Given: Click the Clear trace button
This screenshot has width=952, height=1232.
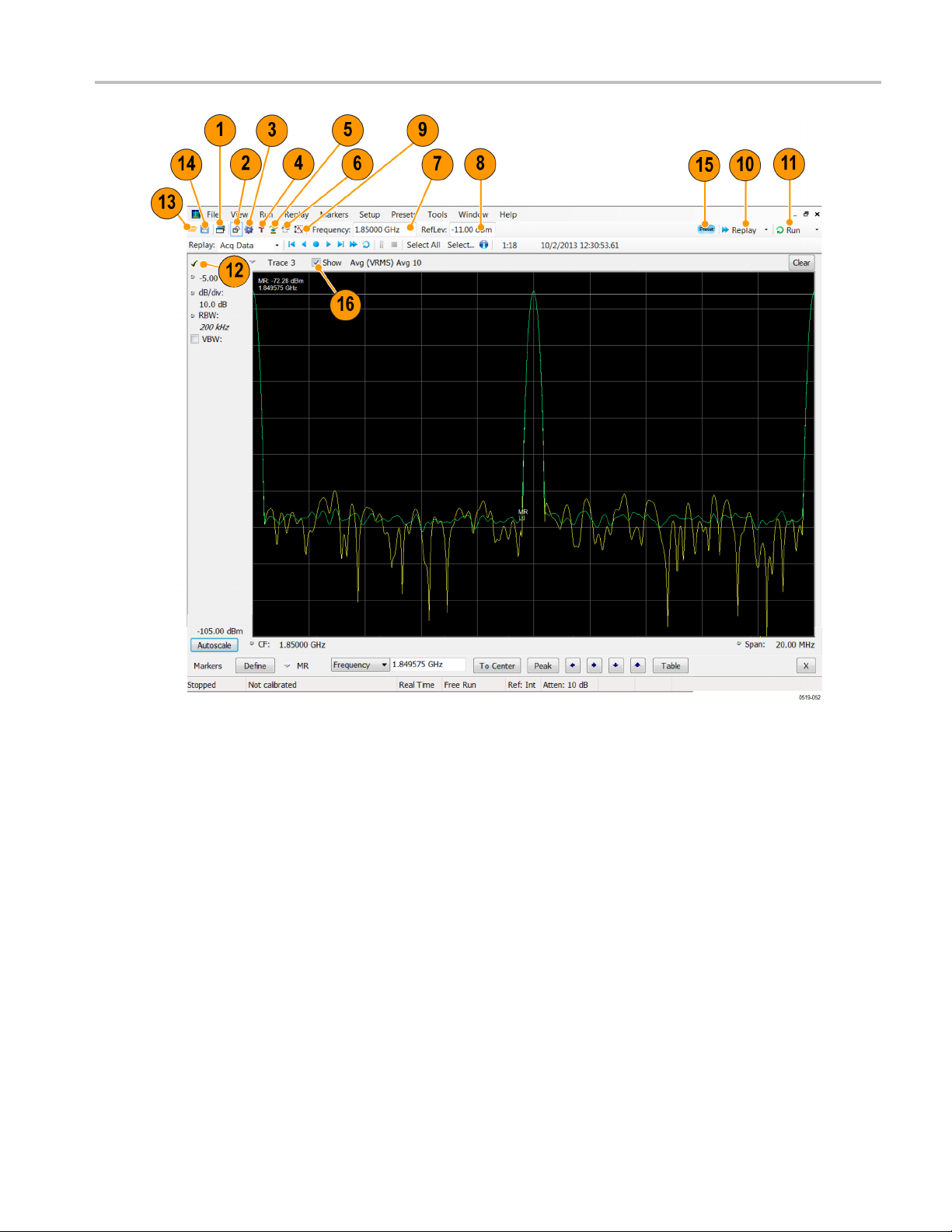Looking at the screenshot, I should click(801, 263).
